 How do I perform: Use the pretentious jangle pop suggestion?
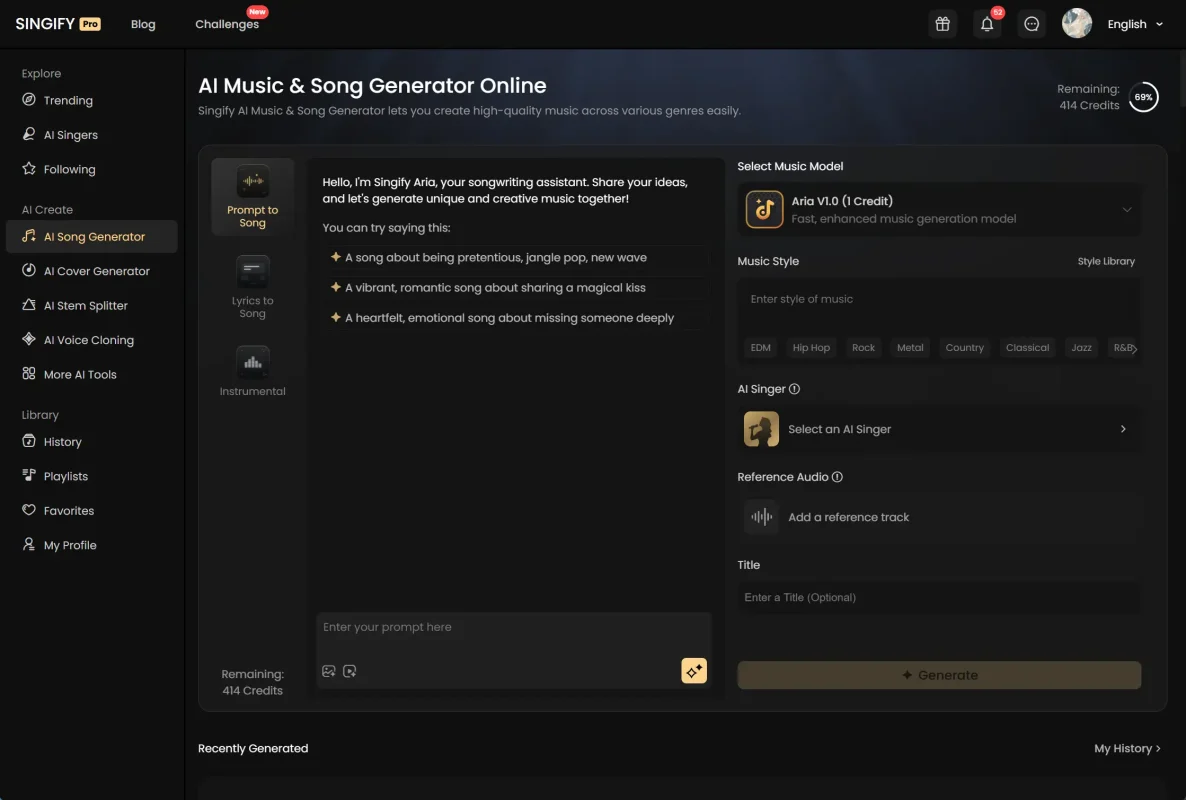(514, 258)
